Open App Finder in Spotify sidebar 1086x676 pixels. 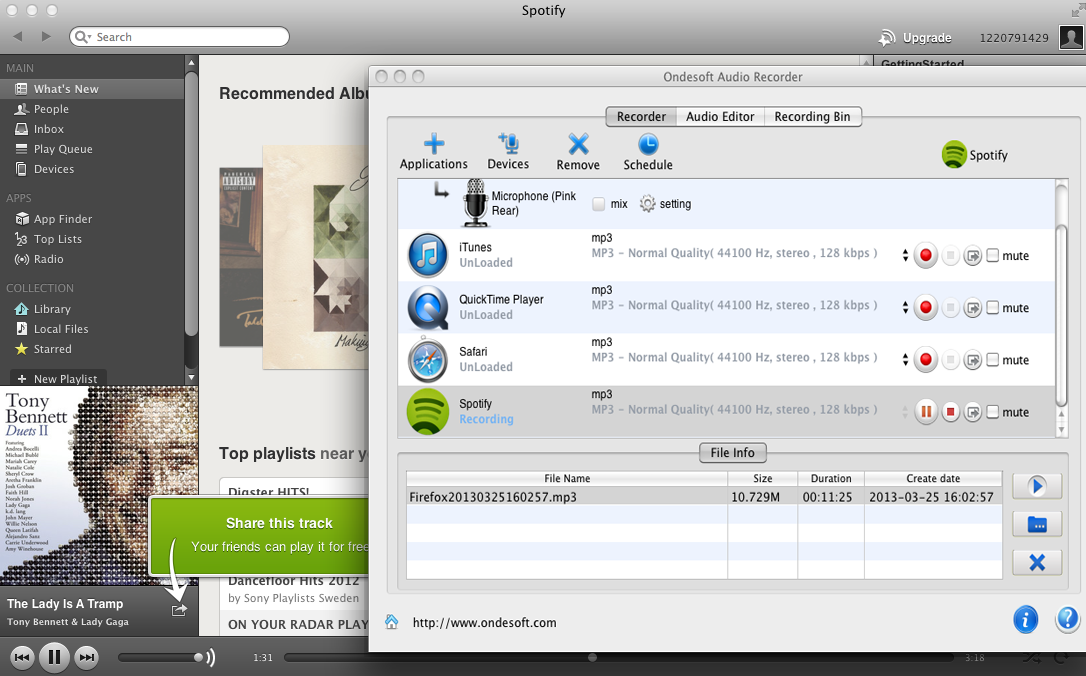[92, 219]
